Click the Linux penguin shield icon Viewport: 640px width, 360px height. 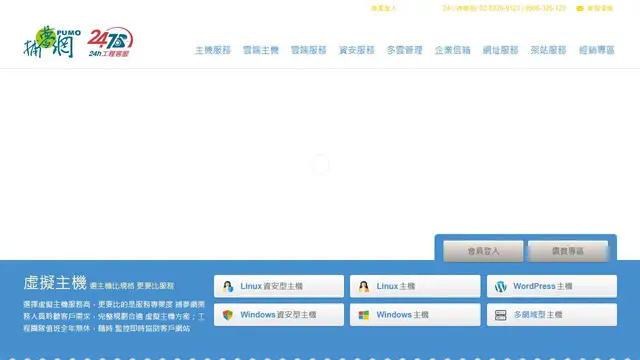[x=228, y=286]
